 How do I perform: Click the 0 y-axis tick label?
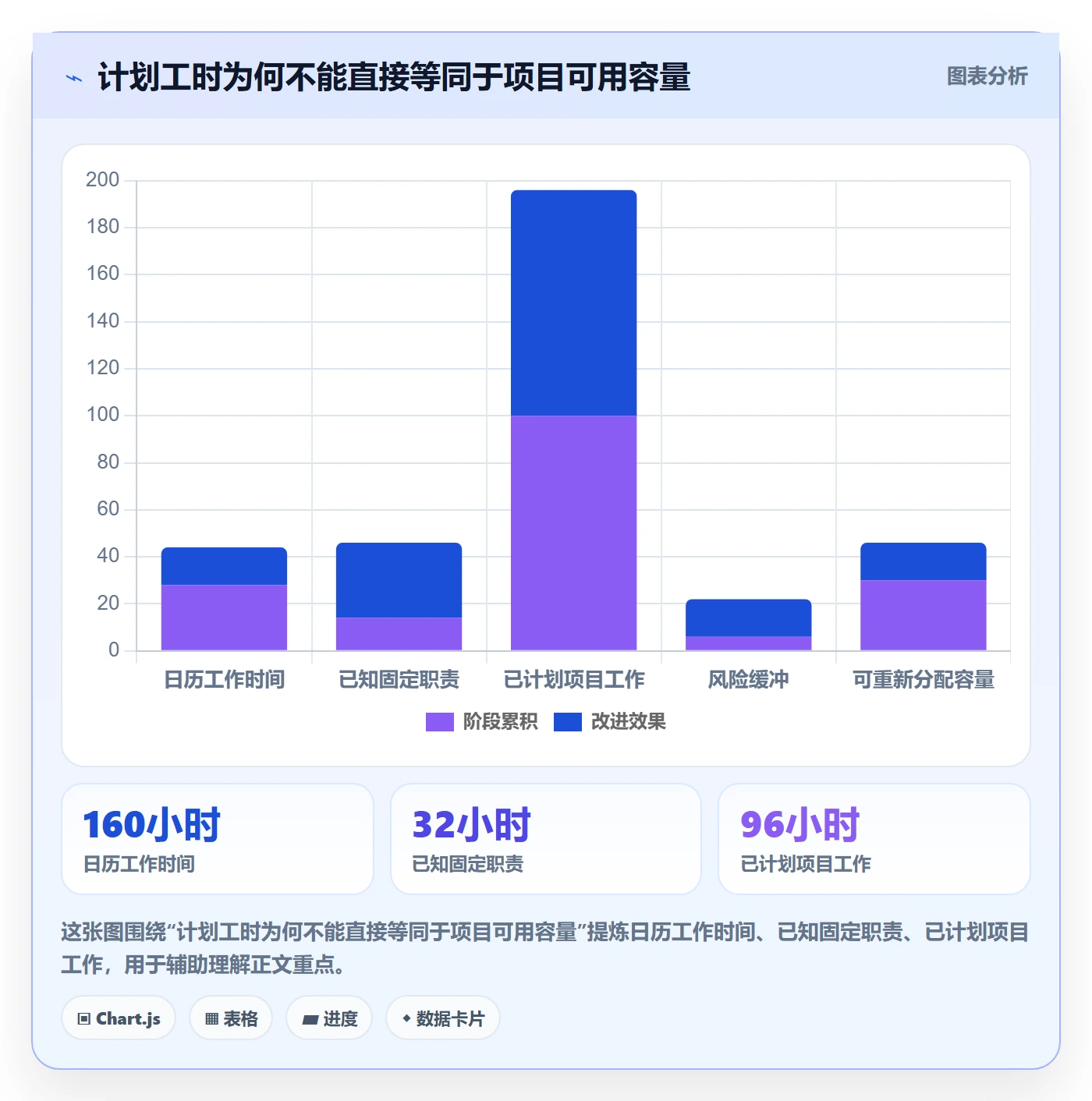tap(114, 650)
